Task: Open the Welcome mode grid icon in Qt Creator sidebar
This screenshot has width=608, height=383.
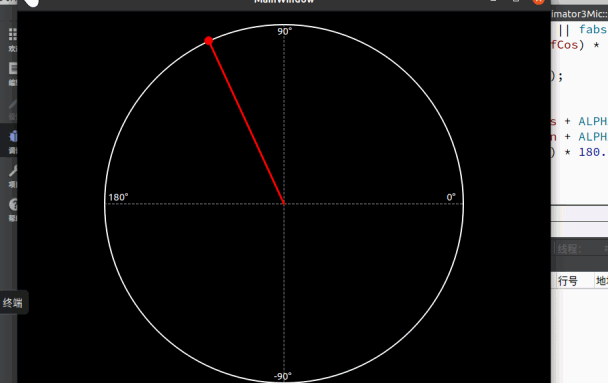Action: [12, 35]
